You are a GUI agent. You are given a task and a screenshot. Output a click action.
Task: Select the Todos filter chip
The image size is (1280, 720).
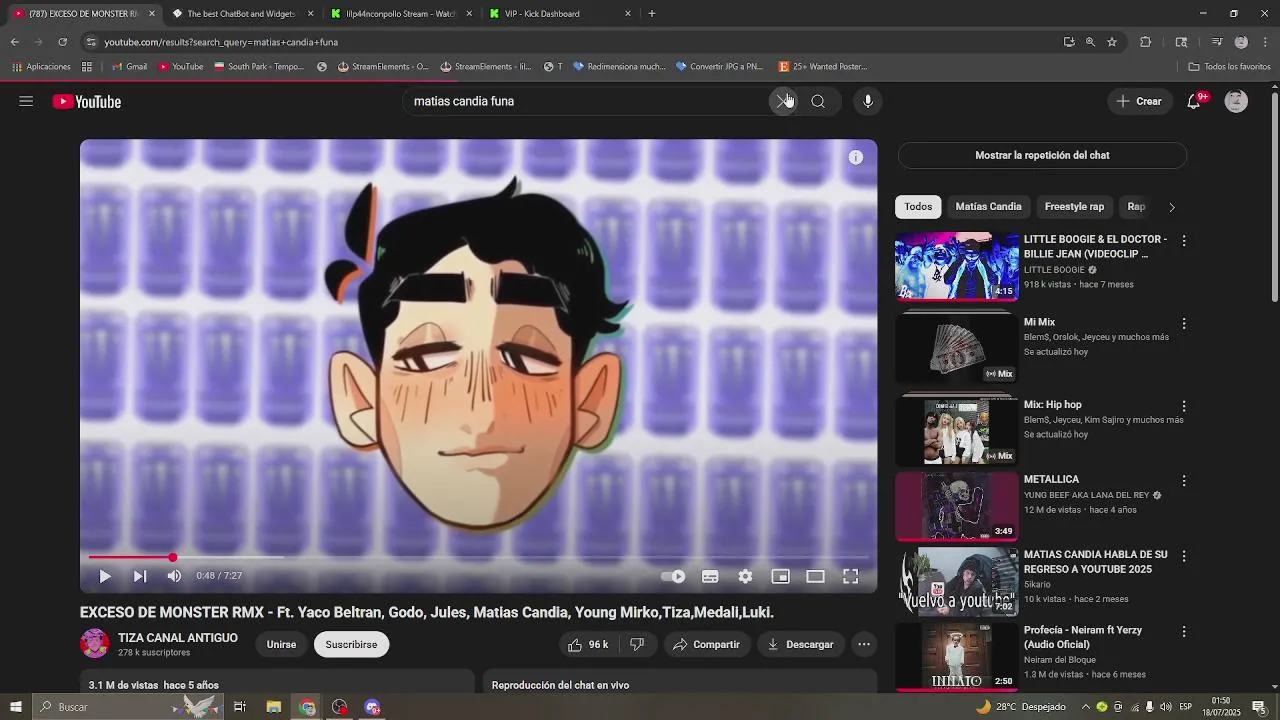point(918,207)
